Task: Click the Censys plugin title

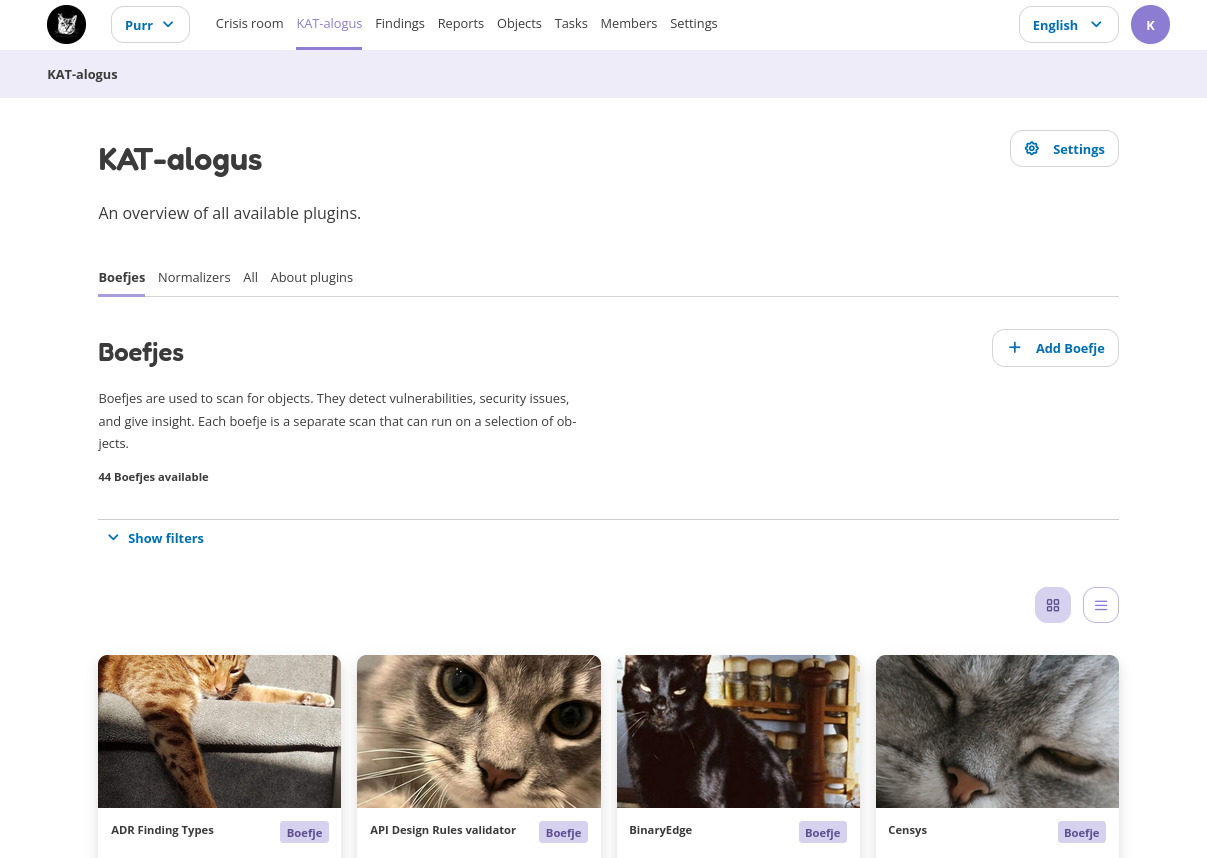Action: click(x=907, y=830)
